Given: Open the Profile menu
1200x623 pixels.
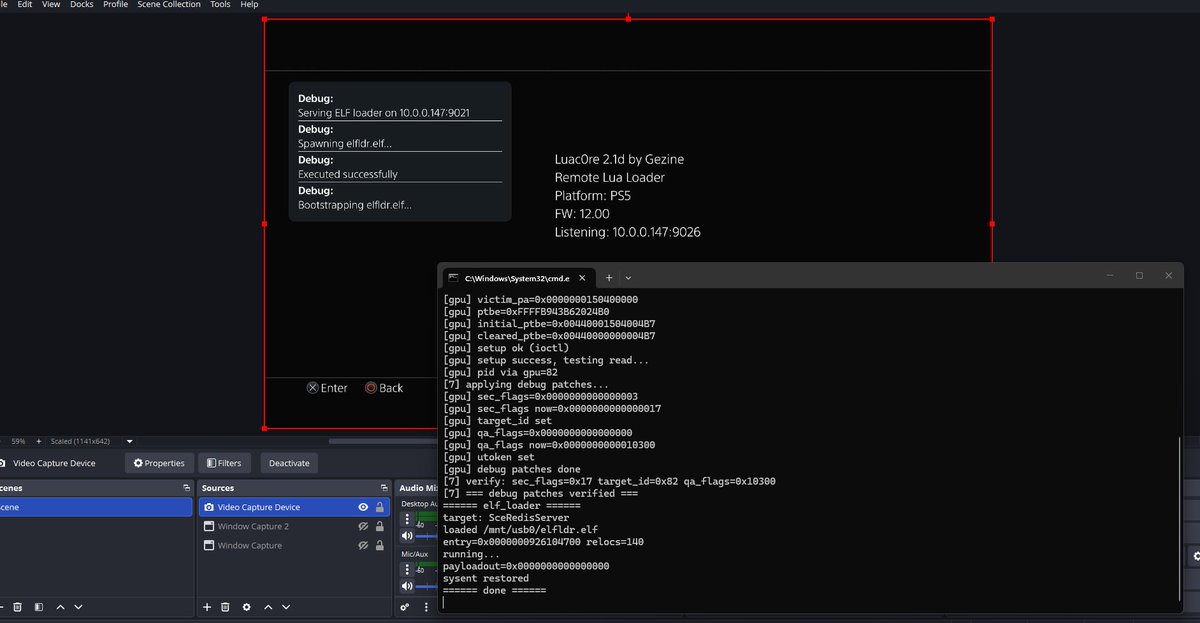Looking at the screenshot, I should 115,4.
